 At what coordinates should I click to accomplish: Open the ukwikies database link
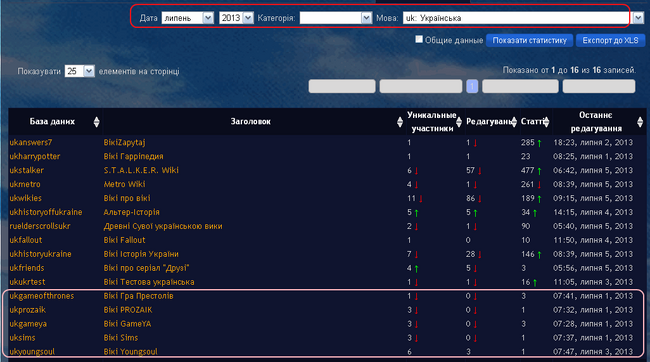click(25, 198)
